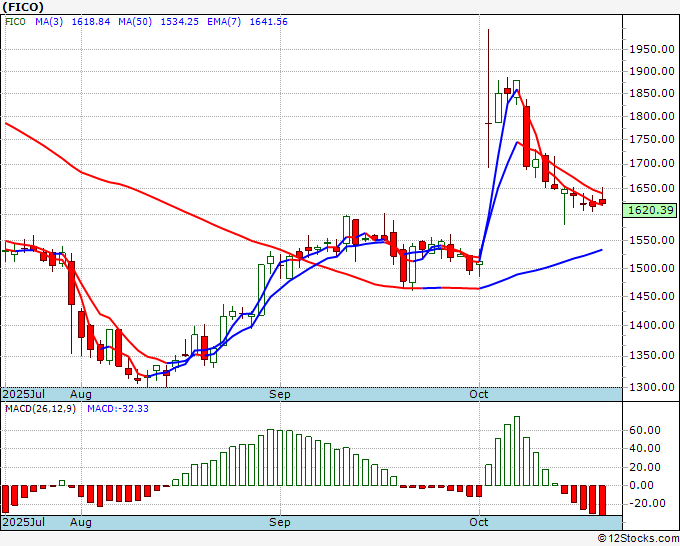Click the last red candlestick near 1620
Screen dimensions: 680x546
pyautogui.click(x=602, y=201)
